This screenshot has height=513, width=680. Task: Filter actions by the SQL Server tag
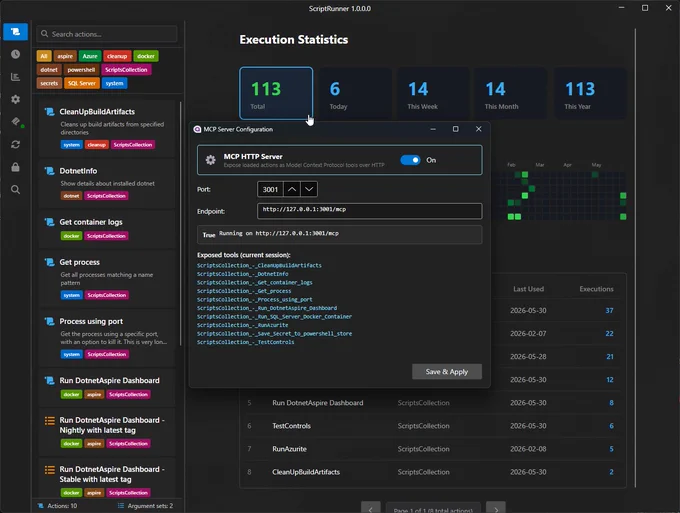click(82, 83)
